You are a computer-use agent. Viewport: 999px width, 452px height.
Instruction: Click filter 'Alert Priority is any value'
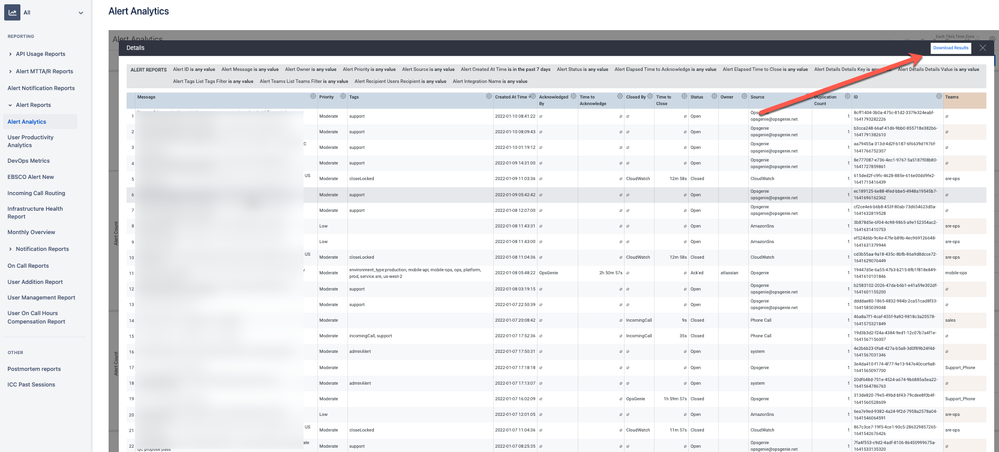pyautogui.click(x=369, y=69)
